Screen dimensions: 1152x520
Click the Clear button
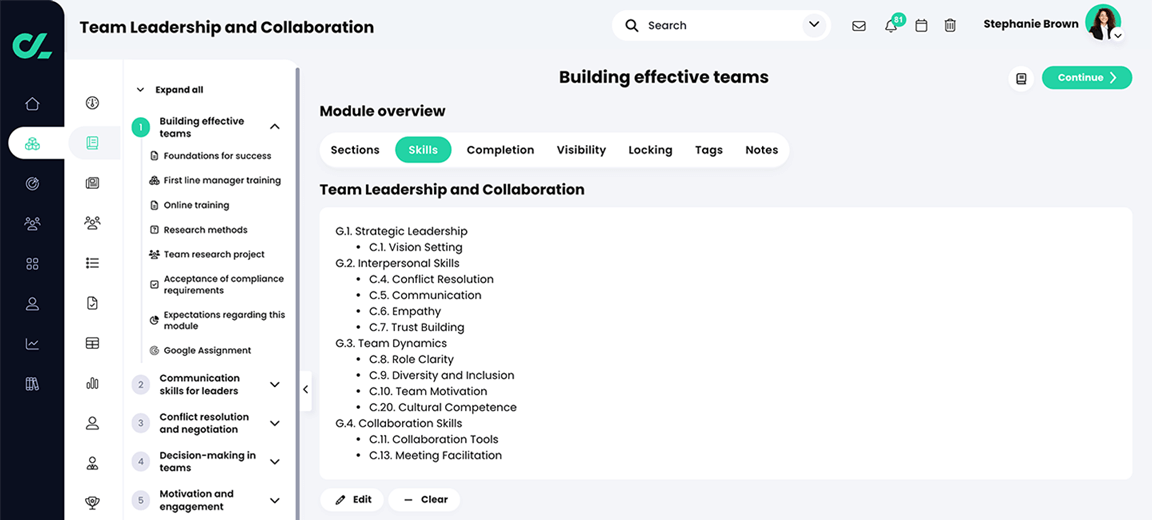pyautogui.click(x=424, y=499)
